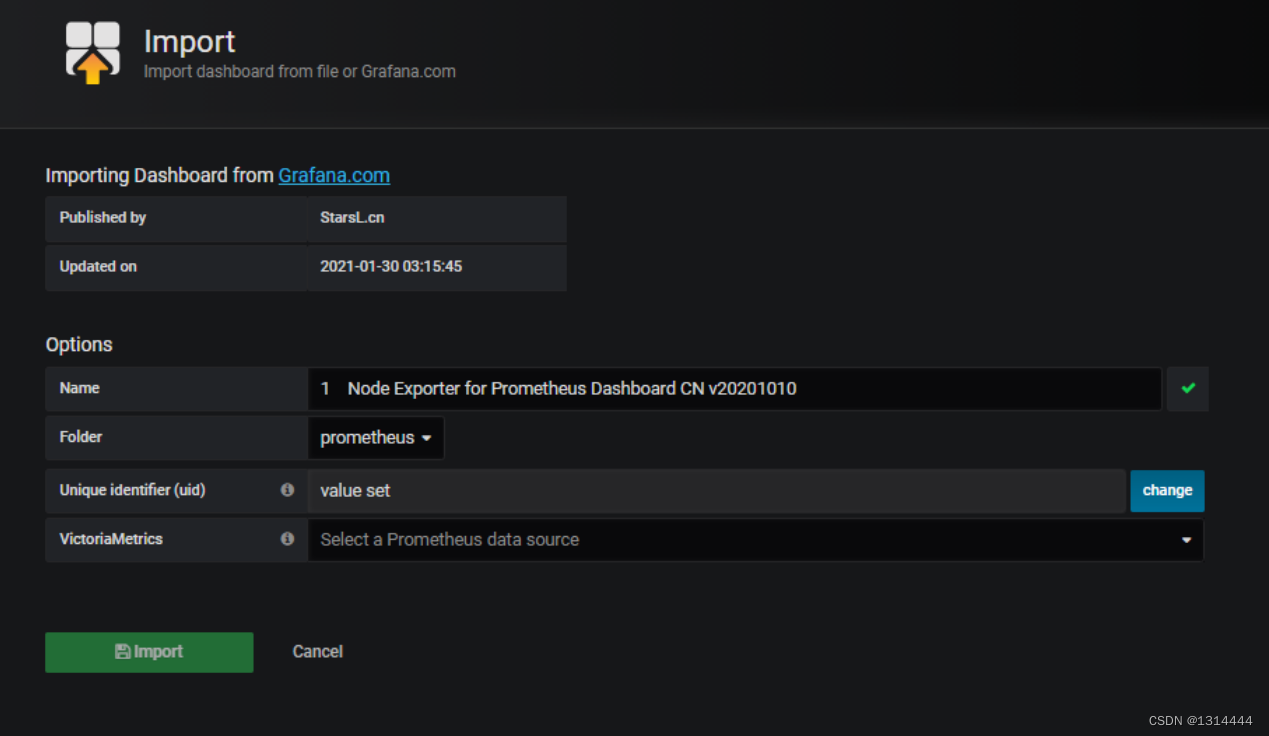Click the 'StarsL.cn' publisher value
Viewport: 1269px width, 736px height.
pyautogui.click(x=352, y=217)
